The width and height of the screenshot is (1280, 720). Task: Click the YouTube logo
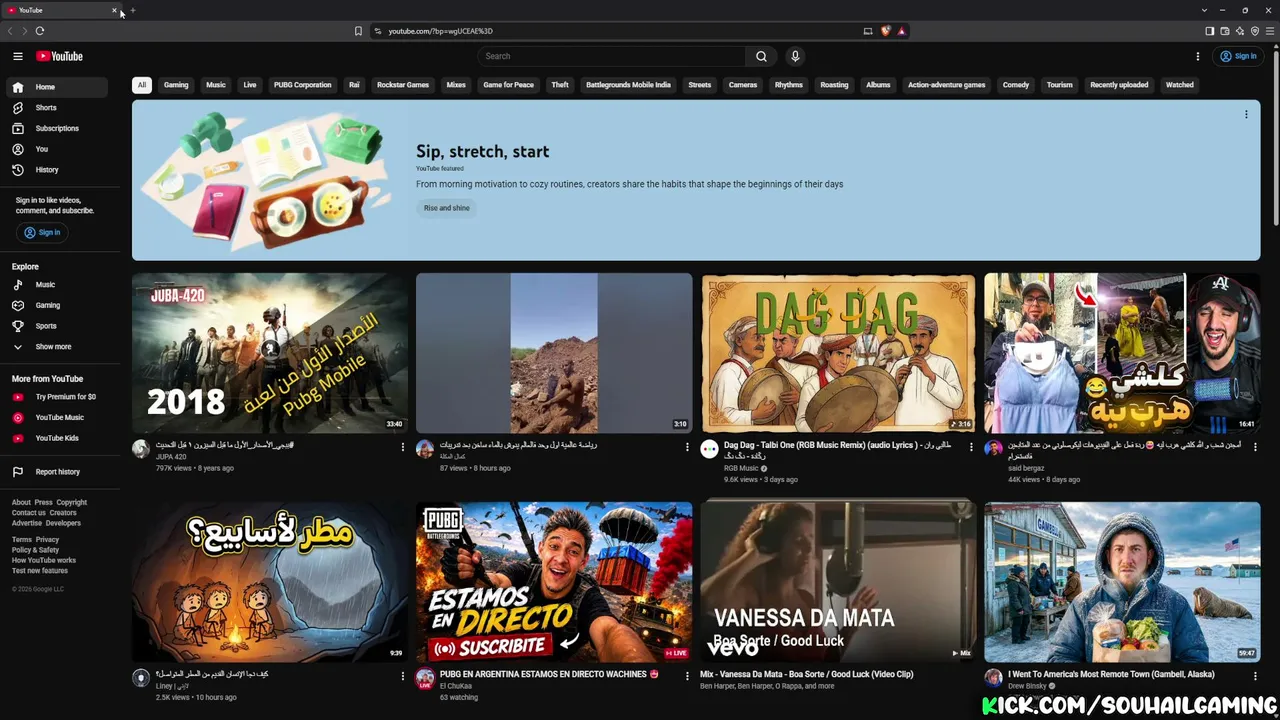point(59,56)
